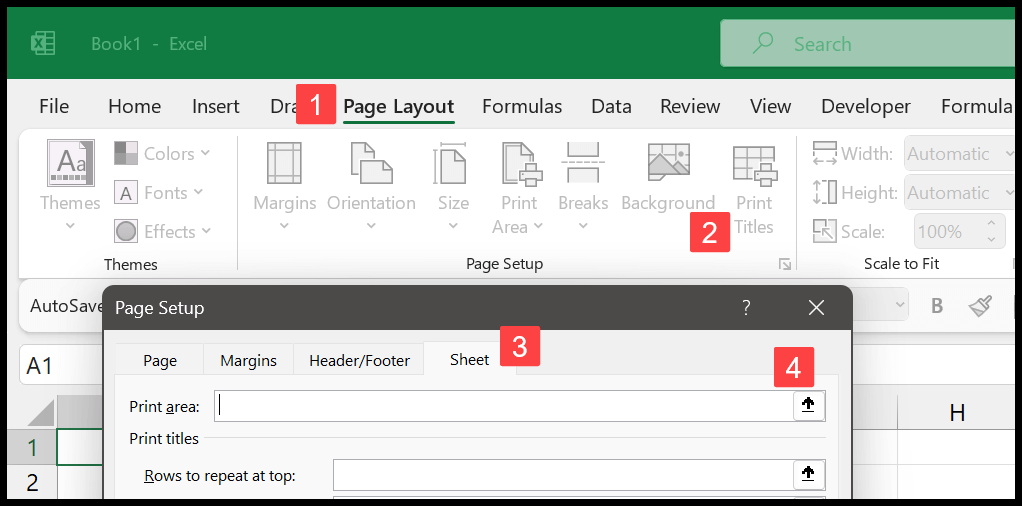The height and width of the screenshot is (506, 1022).
Task: Select row 2 header
Action: point(32,483)
